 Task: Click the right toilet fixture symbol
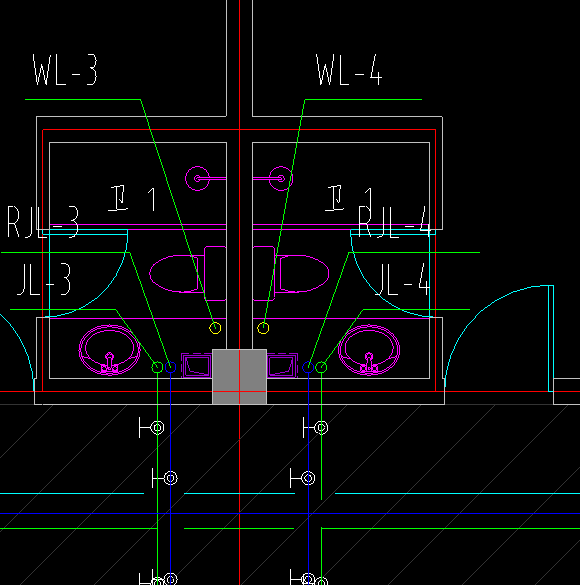[x=291, y=273]
